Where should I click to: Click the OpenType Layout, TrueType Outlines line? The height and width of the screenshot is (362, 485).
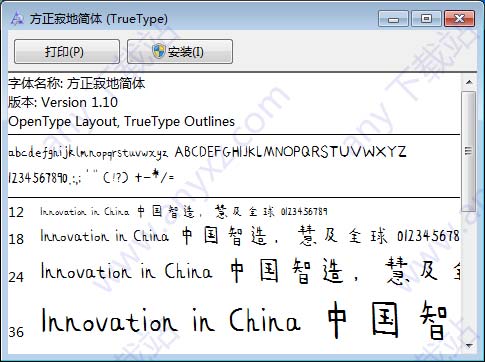coord(121,121)
